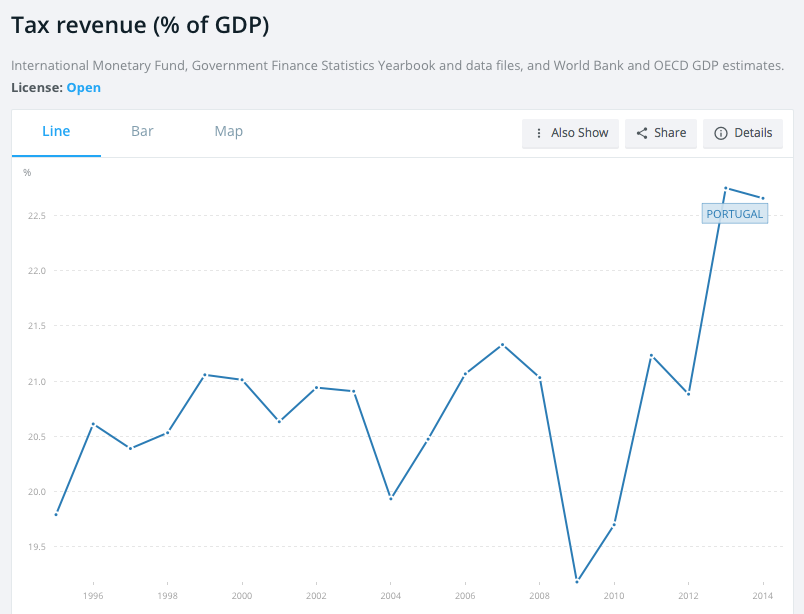Click the 2004 dip data point

tap(391, 498)
